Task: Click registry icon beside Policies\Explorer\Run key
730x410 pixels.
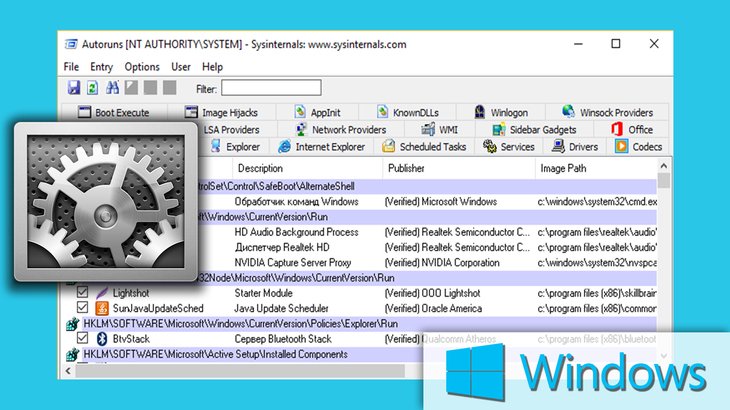Action: (x=72, y=324)
